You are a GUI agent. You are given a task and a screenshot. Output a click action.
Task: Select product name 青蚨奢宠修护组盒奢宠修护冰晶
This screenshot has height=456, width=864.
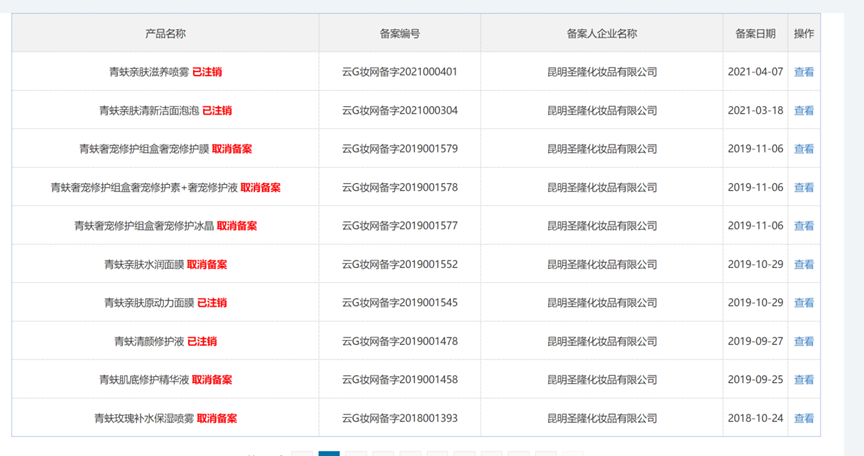[x=144, y=226]
